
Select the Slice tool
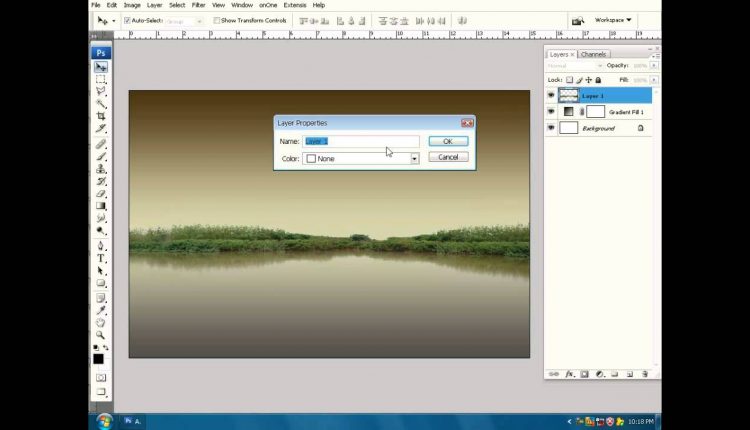point(100,128)
